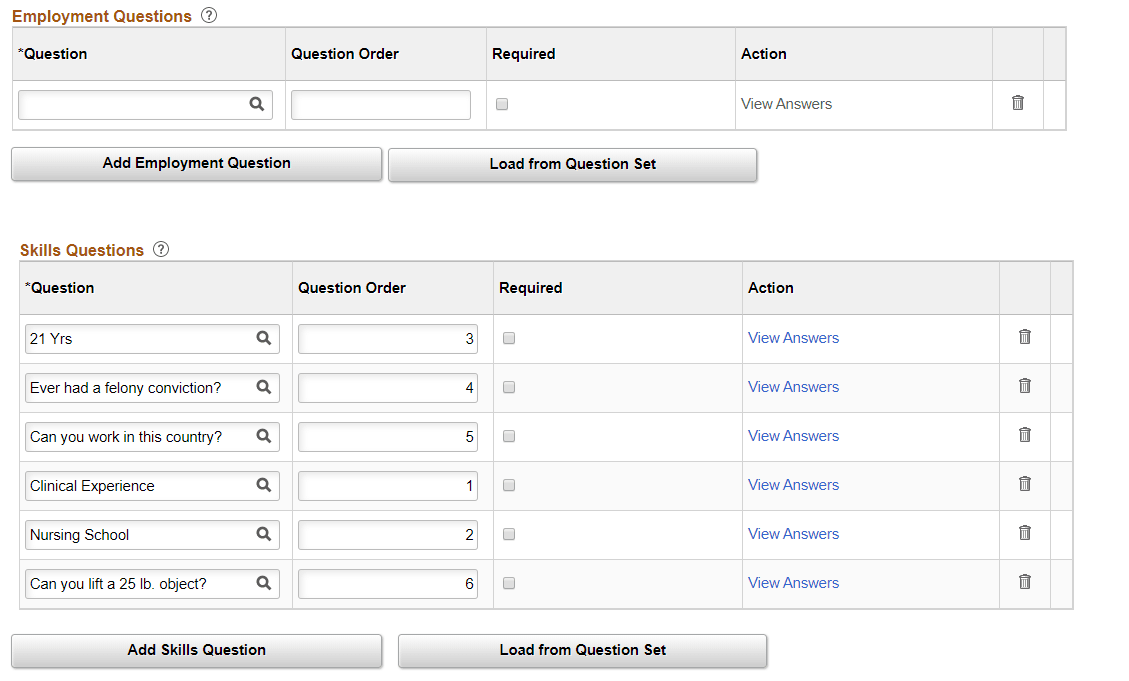Open help for Skills Questions section

click(161, 249)
